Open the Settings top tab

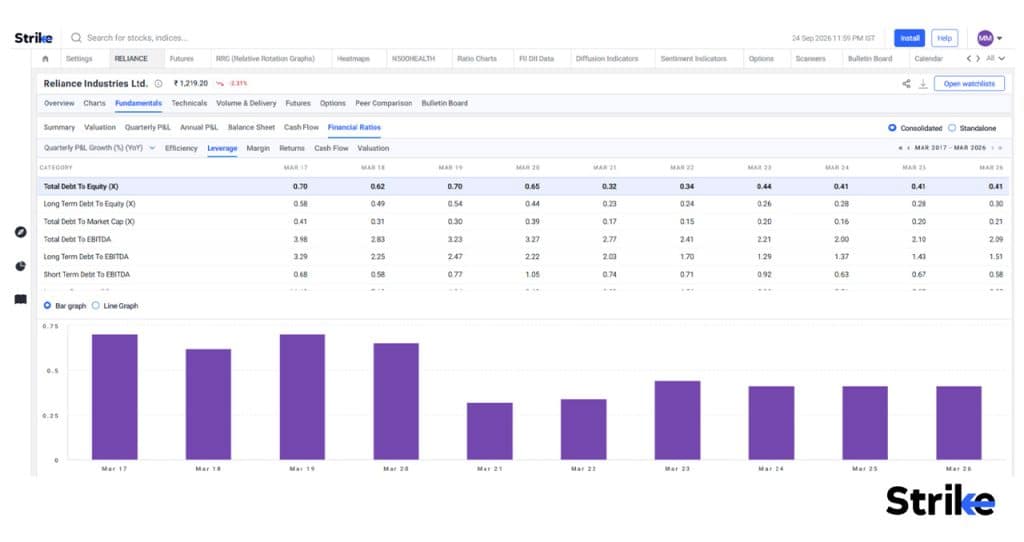point(79,59)
